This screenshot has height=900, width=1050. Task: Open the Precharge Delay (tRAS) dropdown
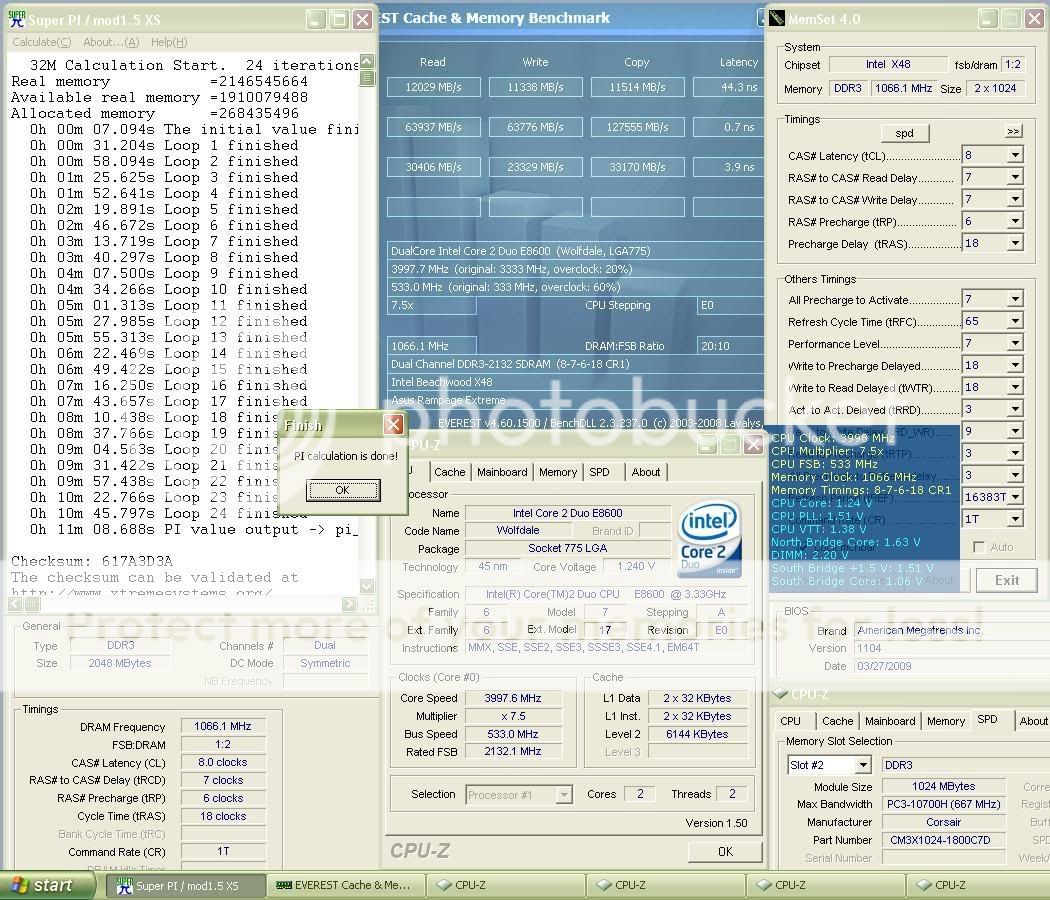[x=1015, y=243]
